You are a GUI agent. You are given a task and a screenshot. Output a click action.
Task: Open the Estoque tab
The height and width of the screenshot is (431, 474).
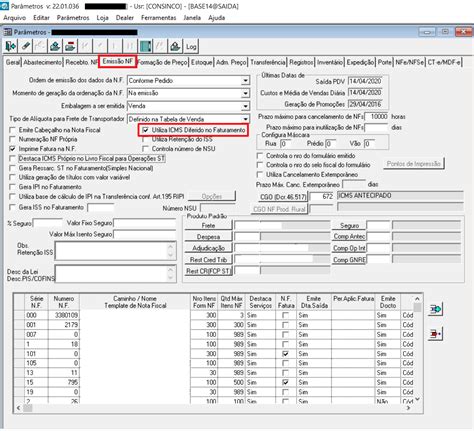click(x=202, y=62)
